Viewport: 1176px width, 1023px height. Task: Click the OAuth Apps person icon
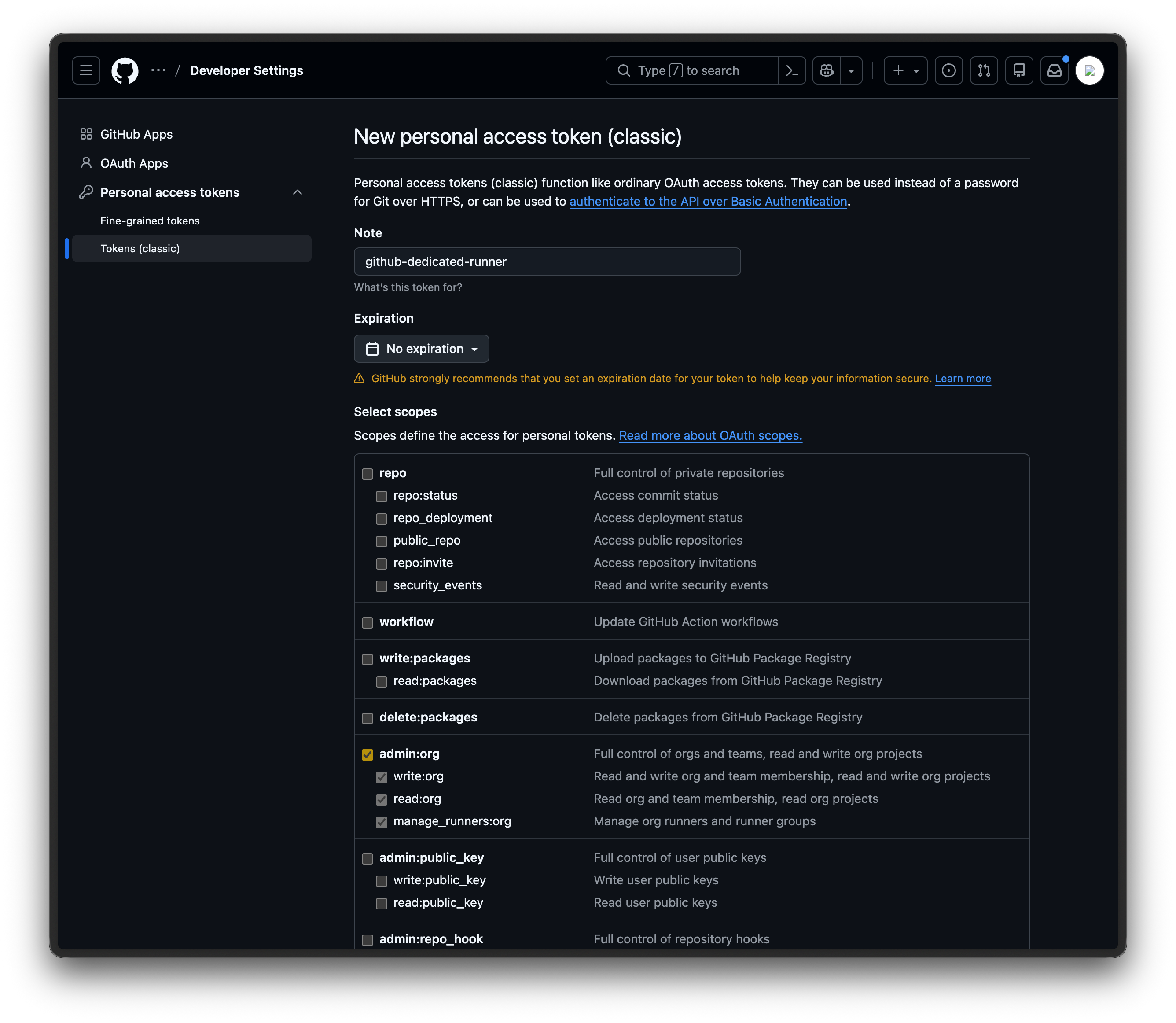pos(86,163)
